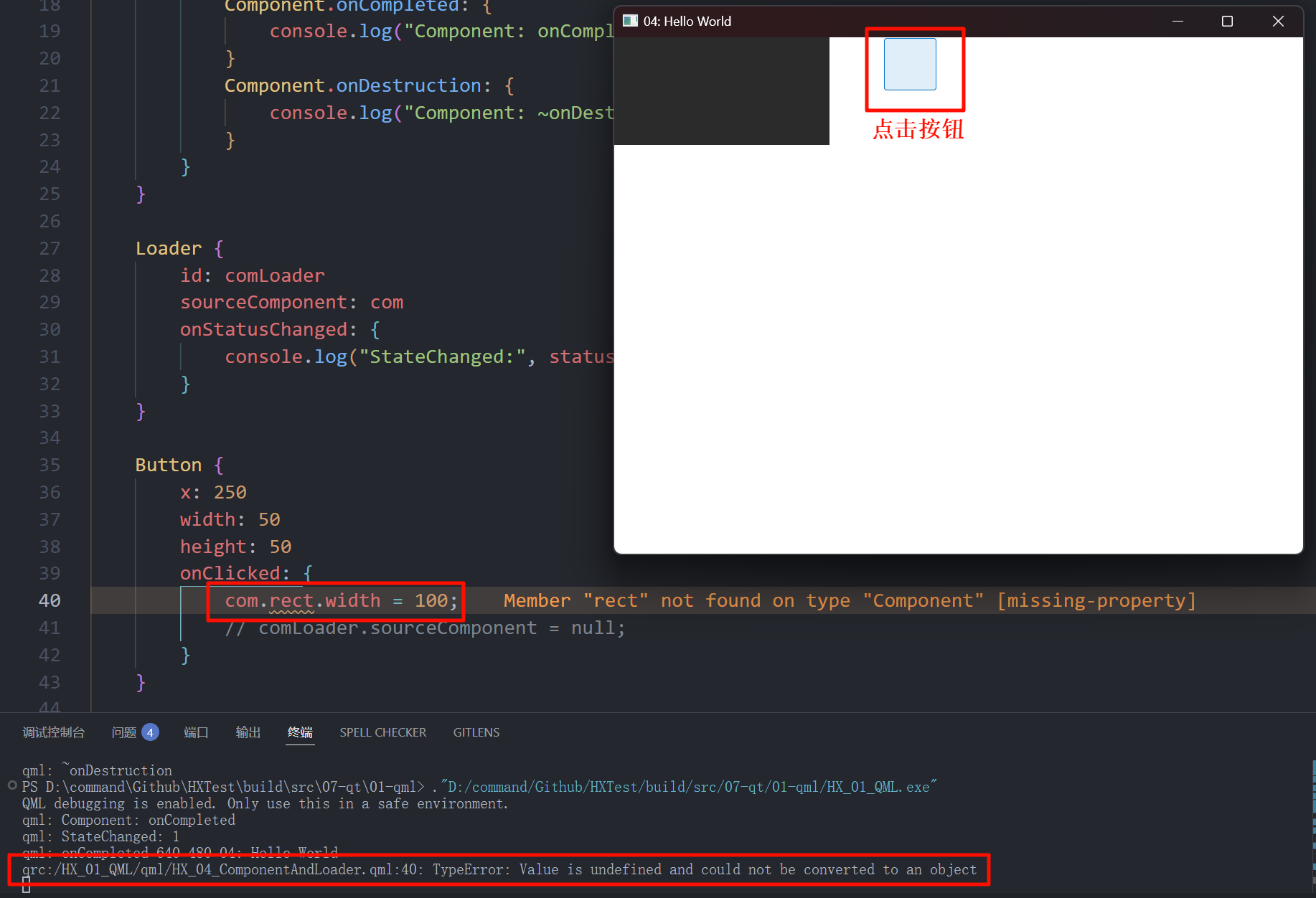Image resolution: width=1316 pixels, height=898 pixels.
Task: Minimize the 04: Hello World window
Action: [1178, 22]
